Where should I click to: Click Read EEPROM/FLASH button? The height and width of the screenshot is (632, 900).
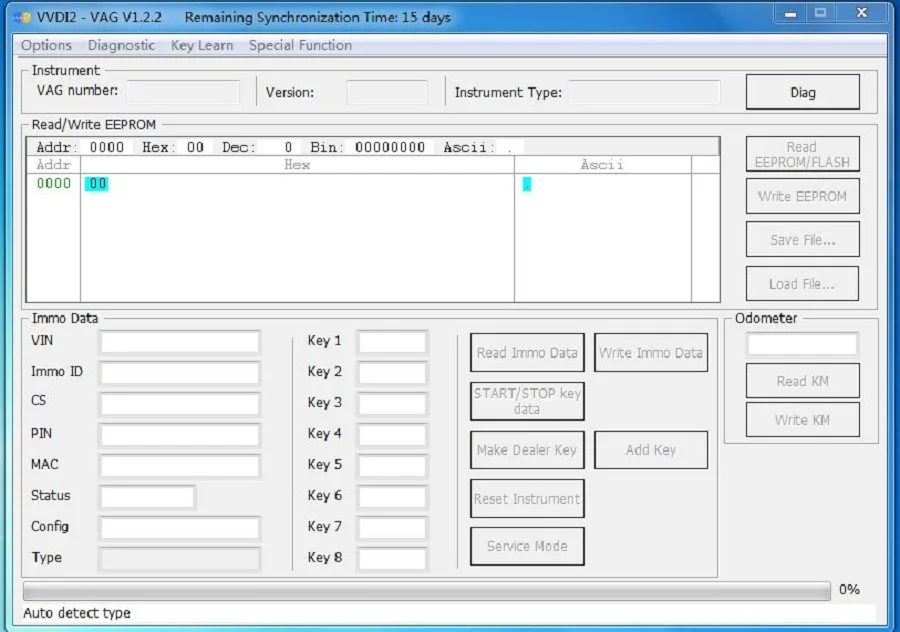pyautogui.click(x=802, y=154)
